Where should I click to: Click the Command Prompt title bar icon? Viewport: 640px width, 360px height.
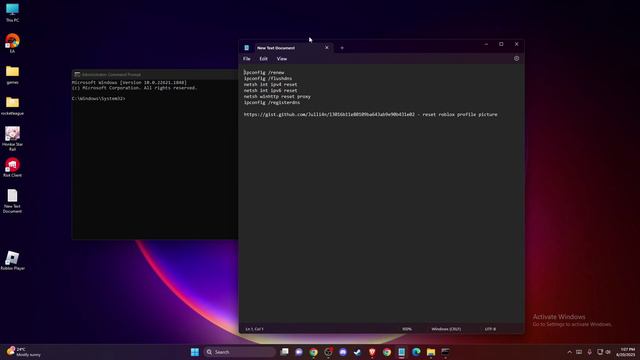point(77,74)
